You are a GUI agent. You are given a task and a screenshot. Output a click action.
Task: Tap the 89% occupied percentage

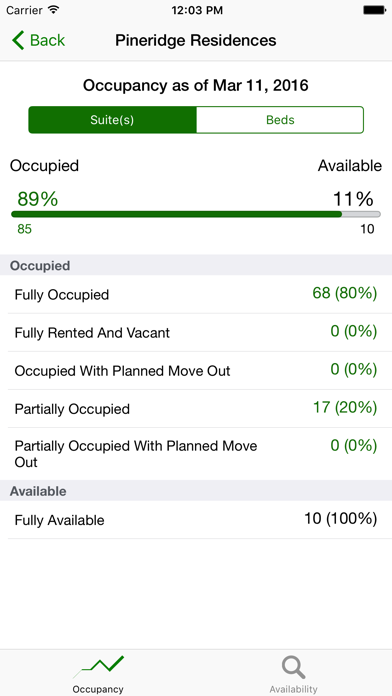coord(38,199)
